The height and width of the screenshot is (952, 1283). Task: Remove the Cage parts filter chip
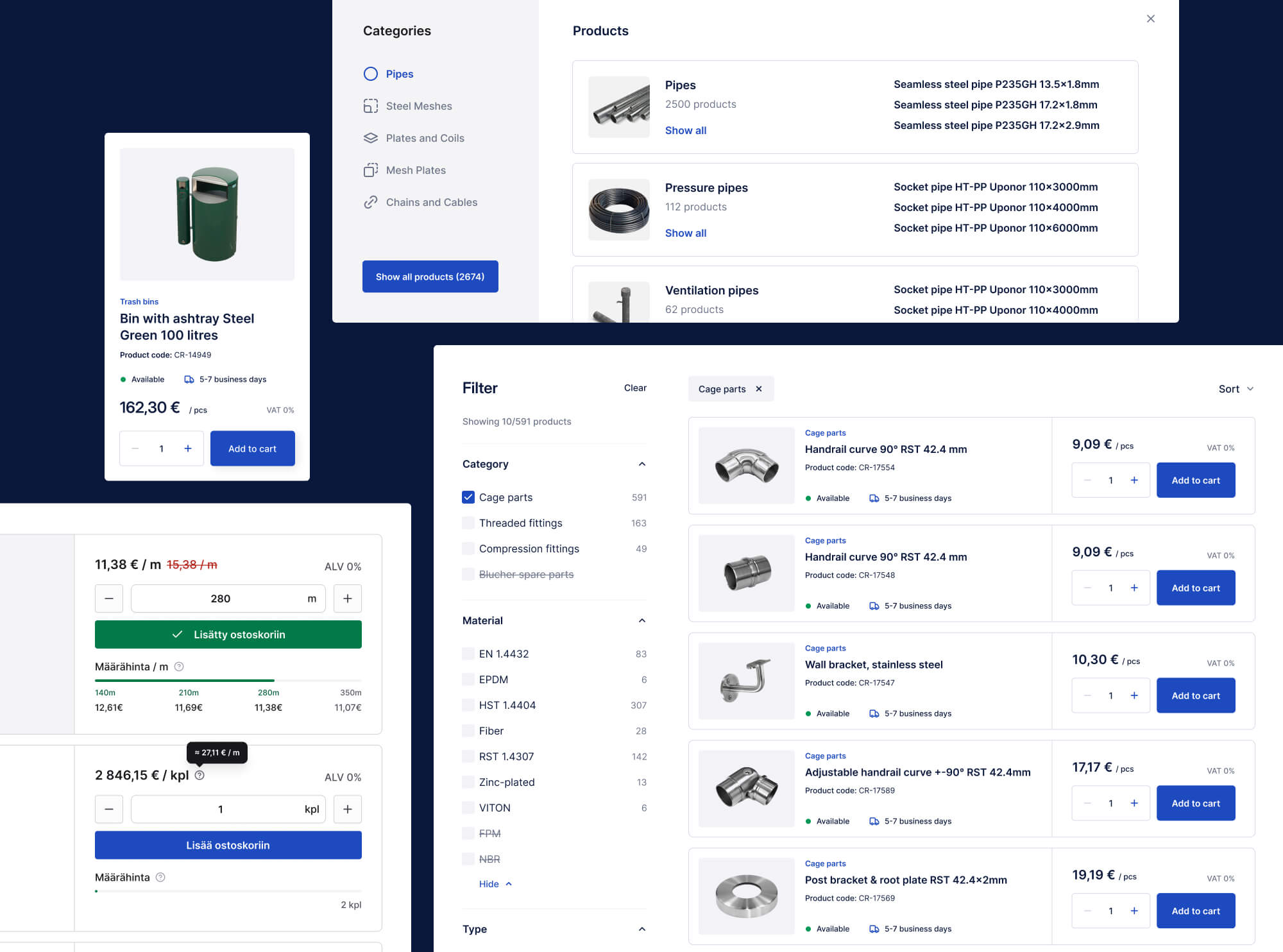point(759,389)
